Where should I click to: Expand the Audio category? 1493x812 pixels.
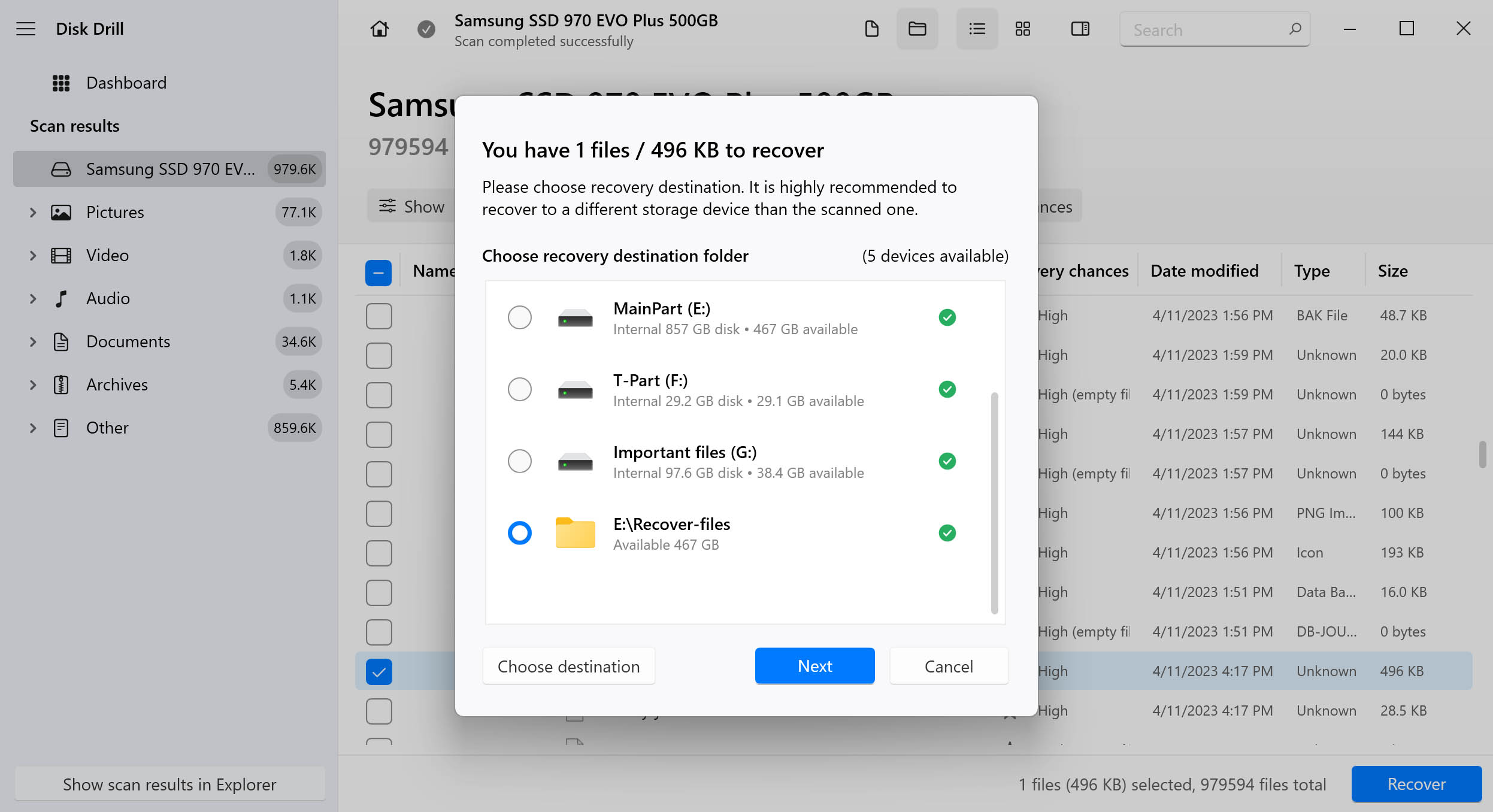pyautogui.click(x=33, y=298)
